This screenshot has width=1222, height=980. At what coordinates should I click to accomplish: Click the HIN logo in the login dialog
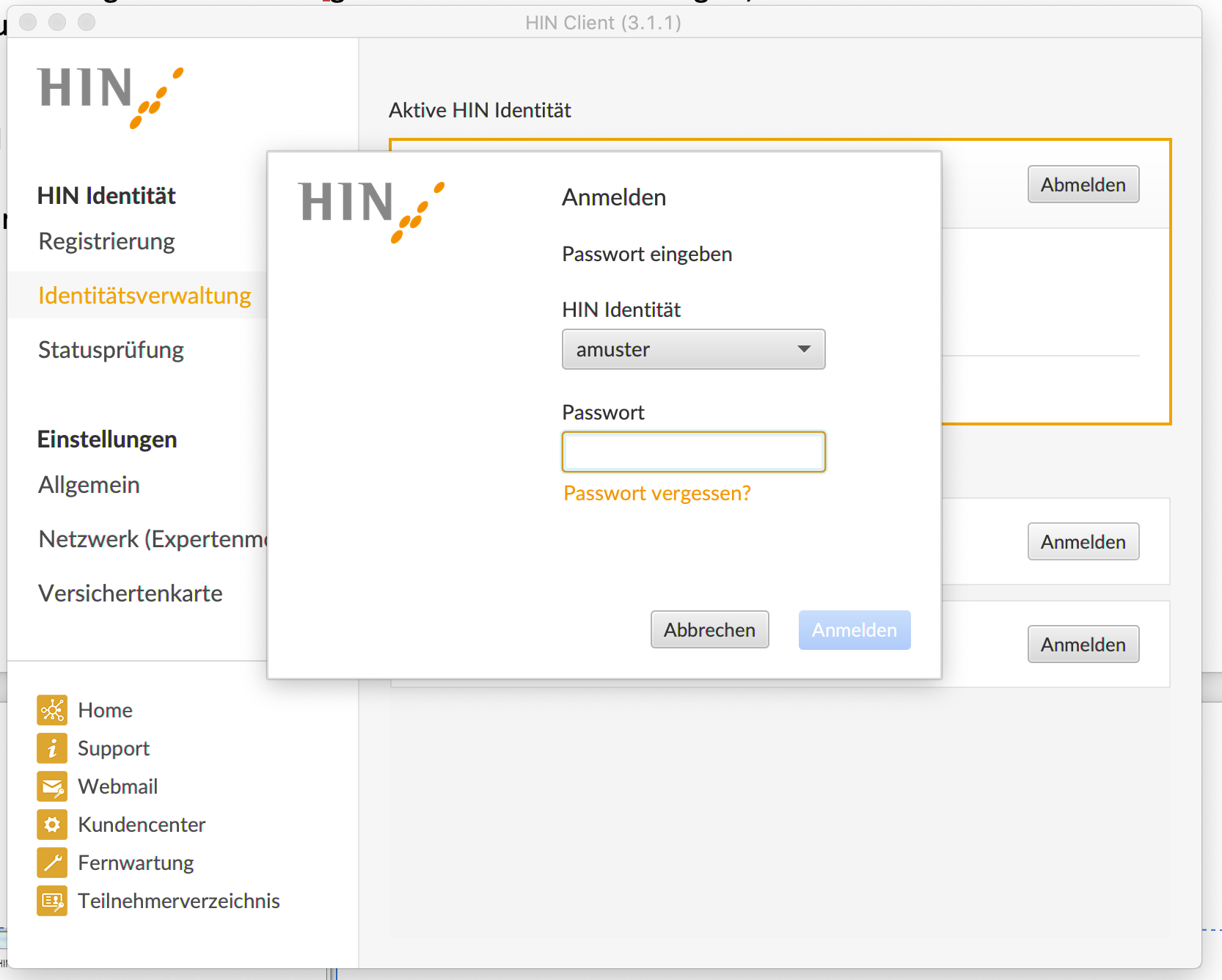click(x=372, y=212)
